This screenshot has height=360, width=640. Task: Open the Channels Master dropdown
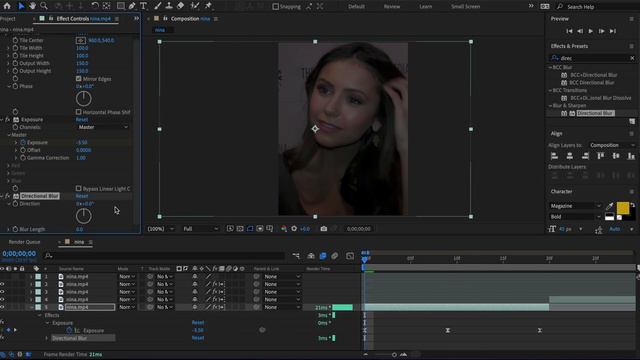coord(103,127)
